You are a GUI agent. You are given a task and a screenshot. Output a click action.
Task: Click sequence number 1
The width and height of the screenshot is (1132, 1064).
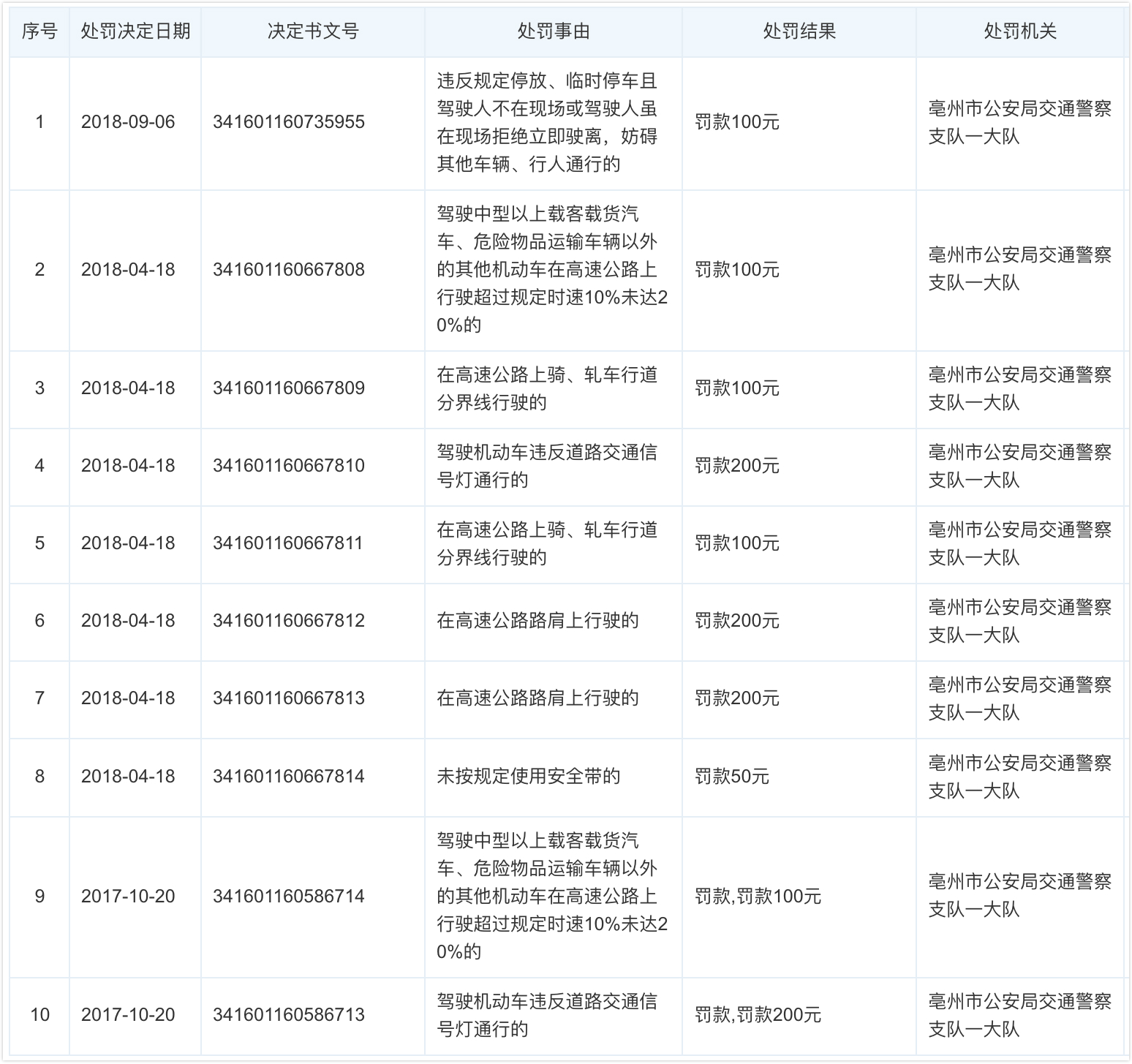(x=39, y=122)
